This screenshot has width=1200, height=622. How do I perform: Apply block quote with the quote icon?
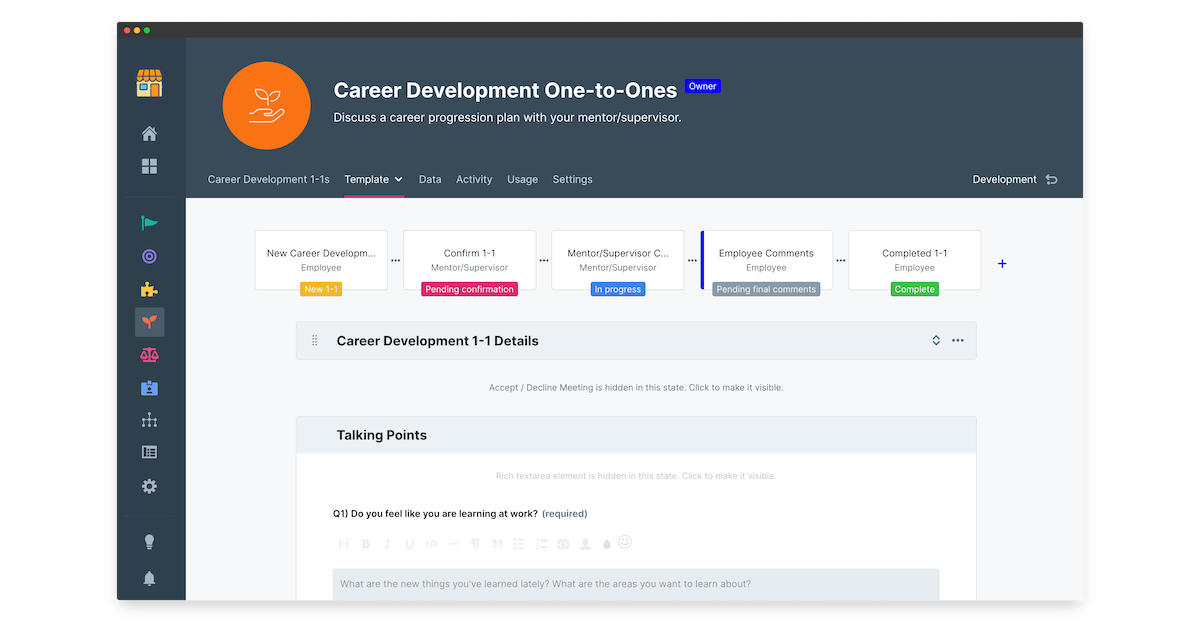(x=497, y=544)
